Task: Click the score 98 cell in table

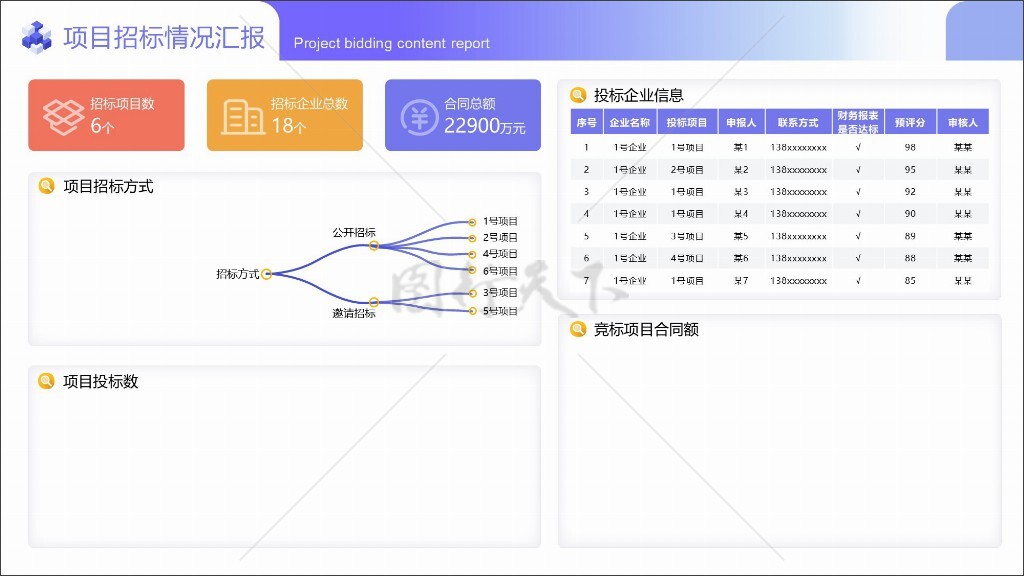Action: point(909,147)
